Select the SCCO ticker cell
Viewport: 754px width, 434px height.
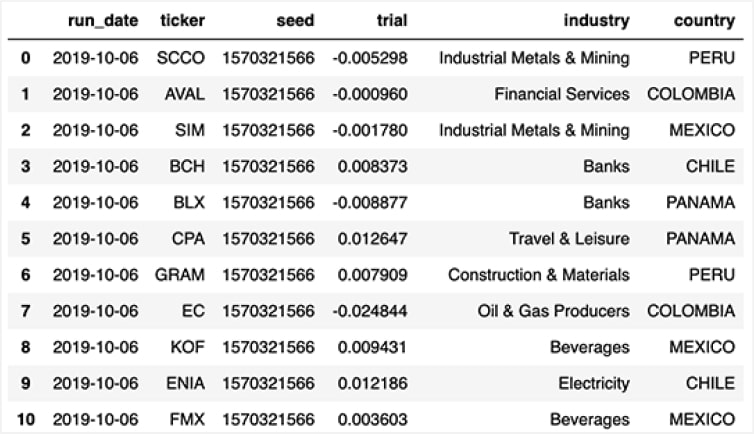[x=181, y=58]
